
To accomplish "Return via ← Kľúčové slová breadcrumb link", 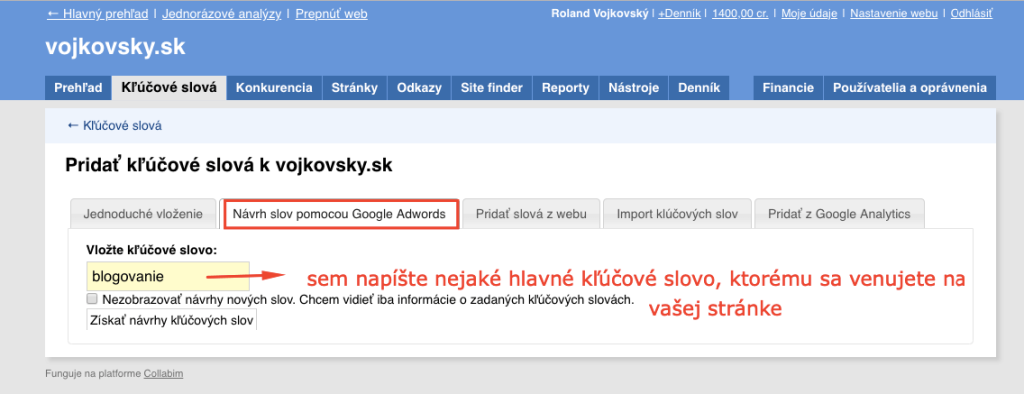I will 114,126.
